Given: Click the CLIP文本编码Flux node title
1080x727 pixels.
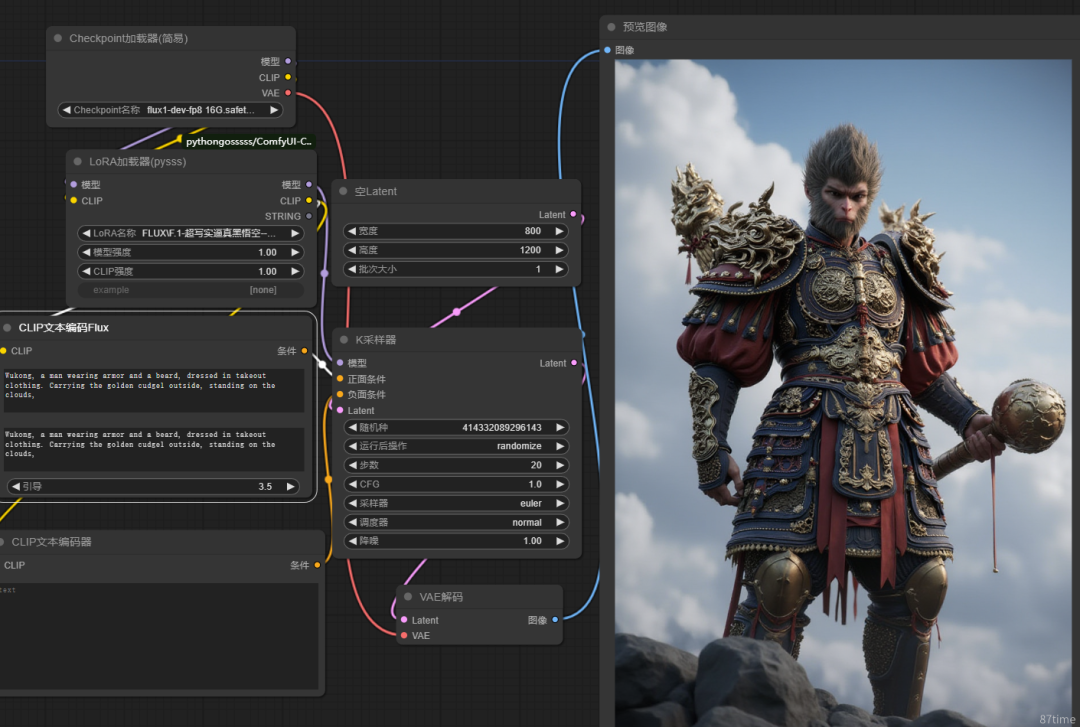Looking at the screenshot, I should (63, 327).
